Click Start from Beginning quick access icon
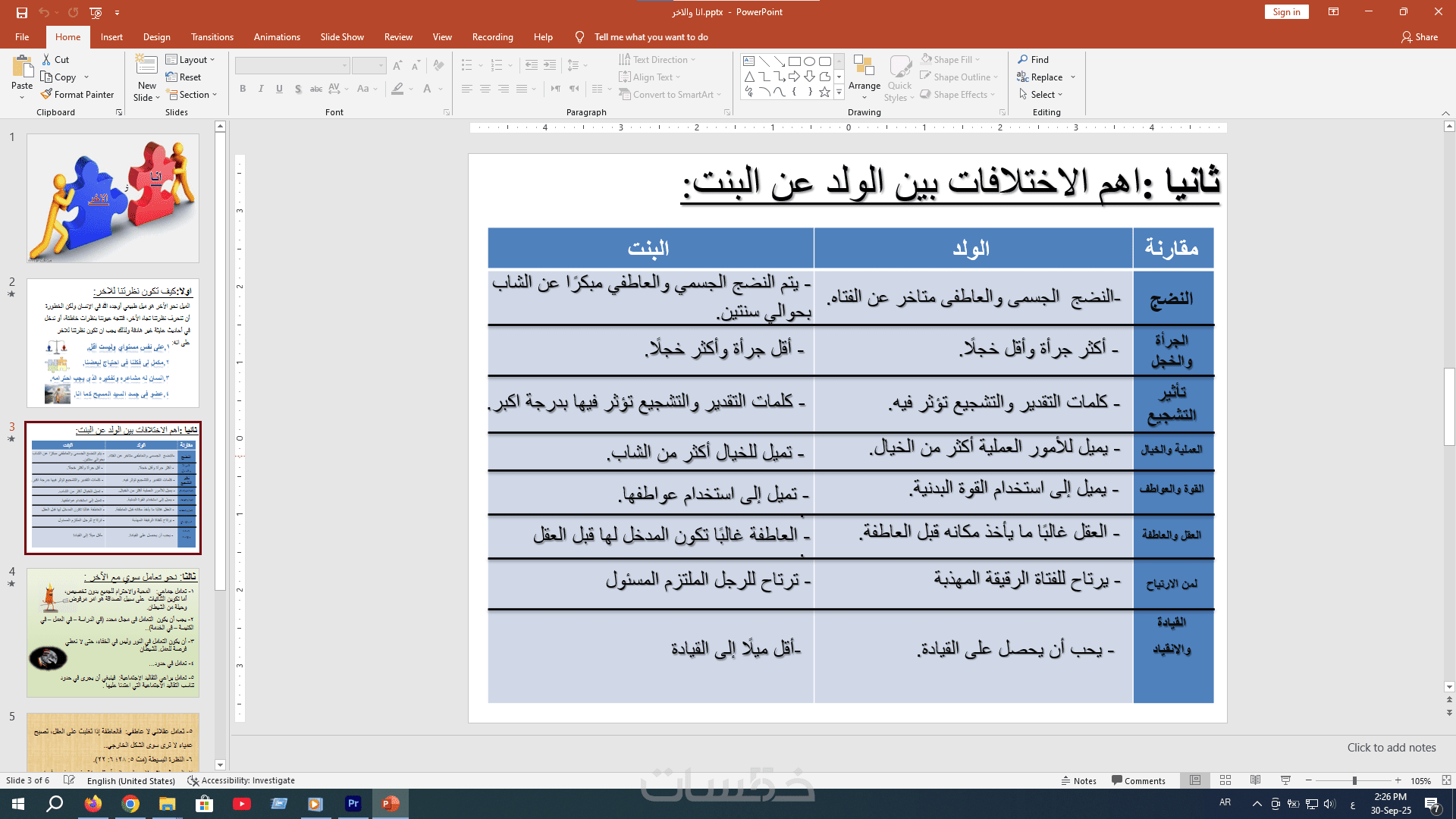Screen dimensions: 1456x819 click(x=96, y=12)
